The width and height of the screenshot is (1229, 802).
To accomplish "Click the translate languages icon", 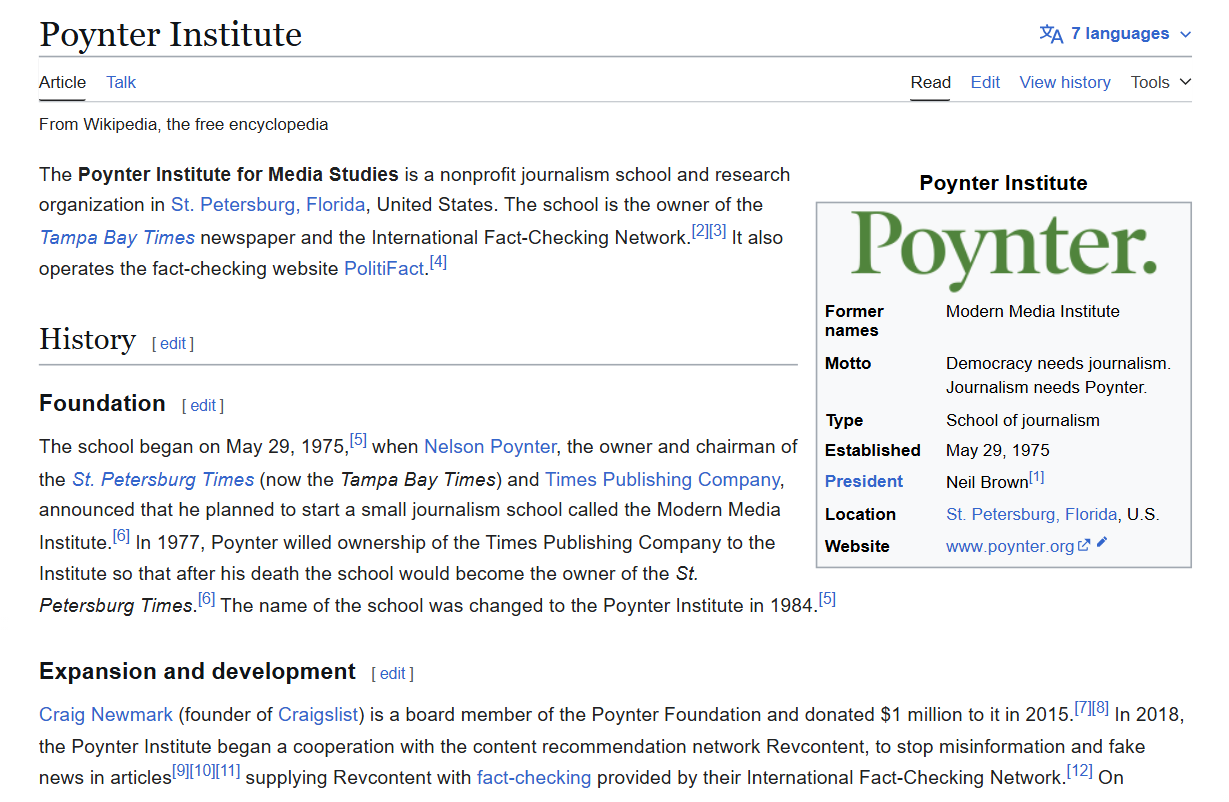I will pyautogui.click(x=1051, y=34).
